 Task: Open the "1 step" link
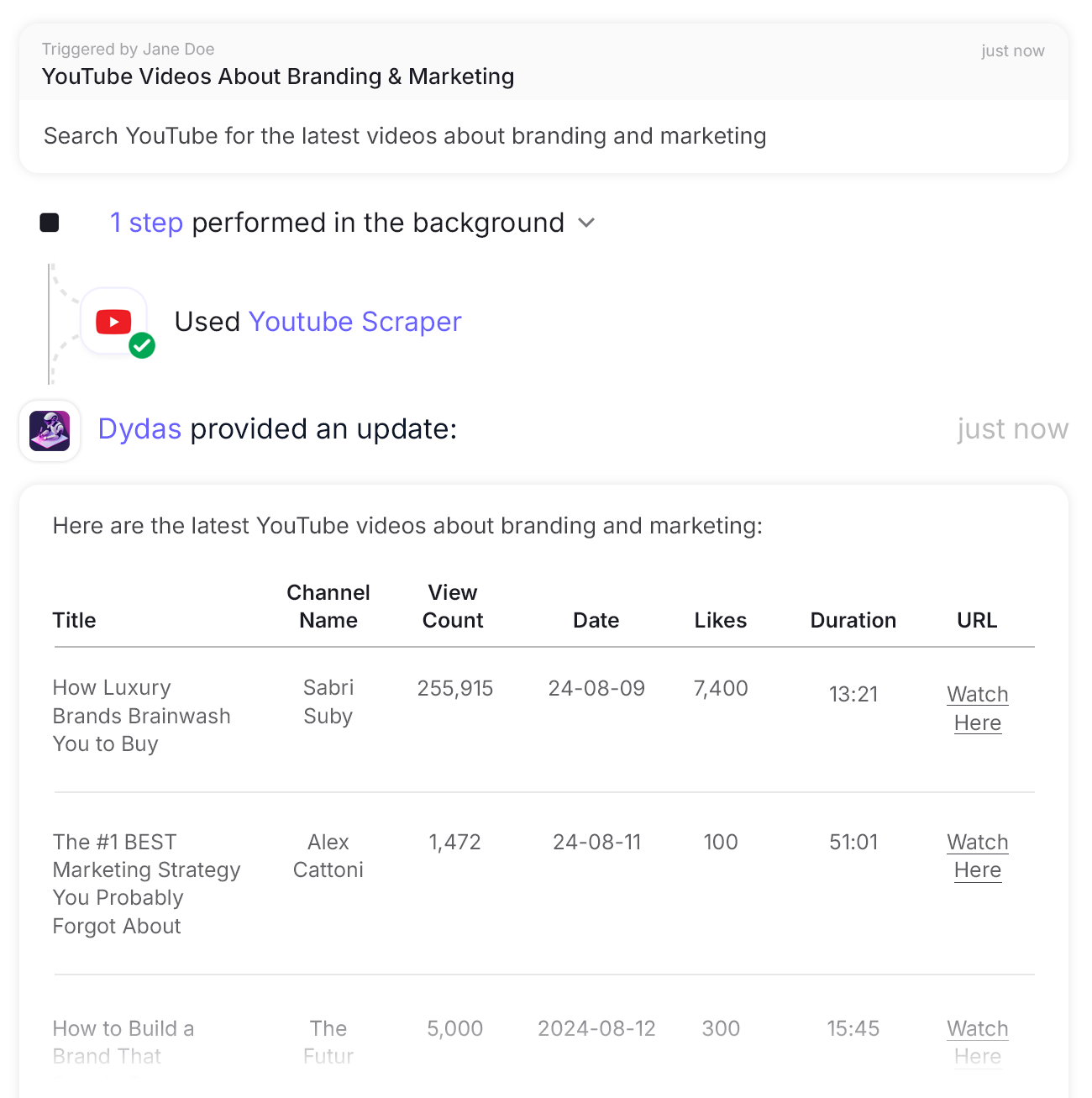point(146,223)
